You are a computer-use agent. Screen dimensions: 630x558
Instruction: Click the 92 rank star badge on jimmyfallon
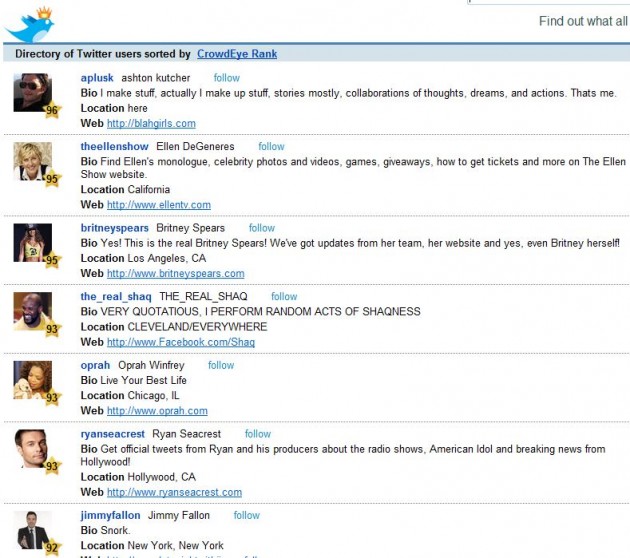click(x=52, y=548)
